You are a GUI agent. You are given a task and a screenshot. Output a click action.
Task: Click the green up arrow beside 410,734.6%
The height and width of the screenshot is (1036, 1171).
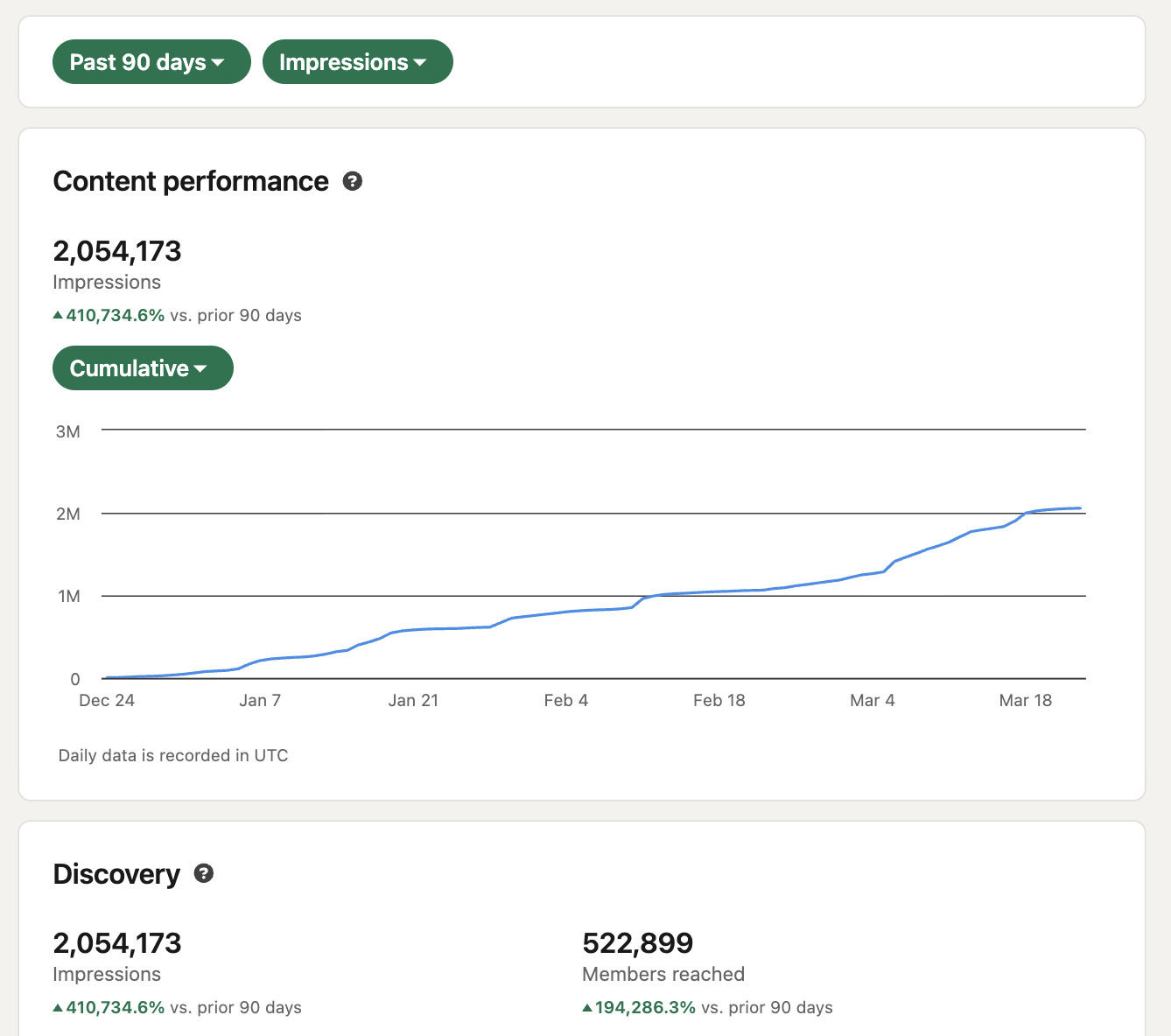tap(58, 314)
